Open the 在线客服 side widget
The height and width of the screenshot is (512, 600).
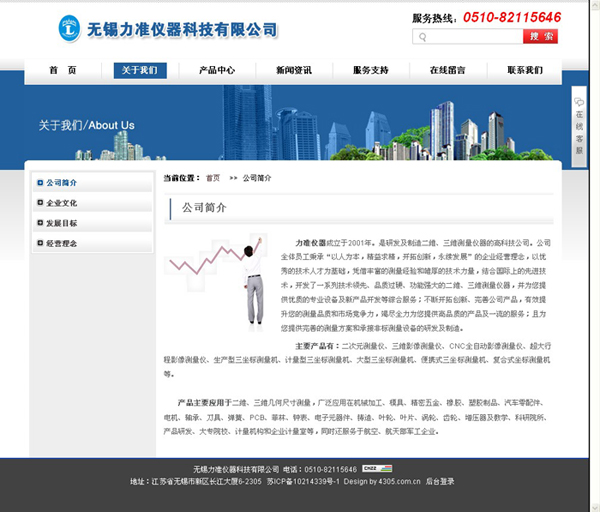click(x=579, y=126)
